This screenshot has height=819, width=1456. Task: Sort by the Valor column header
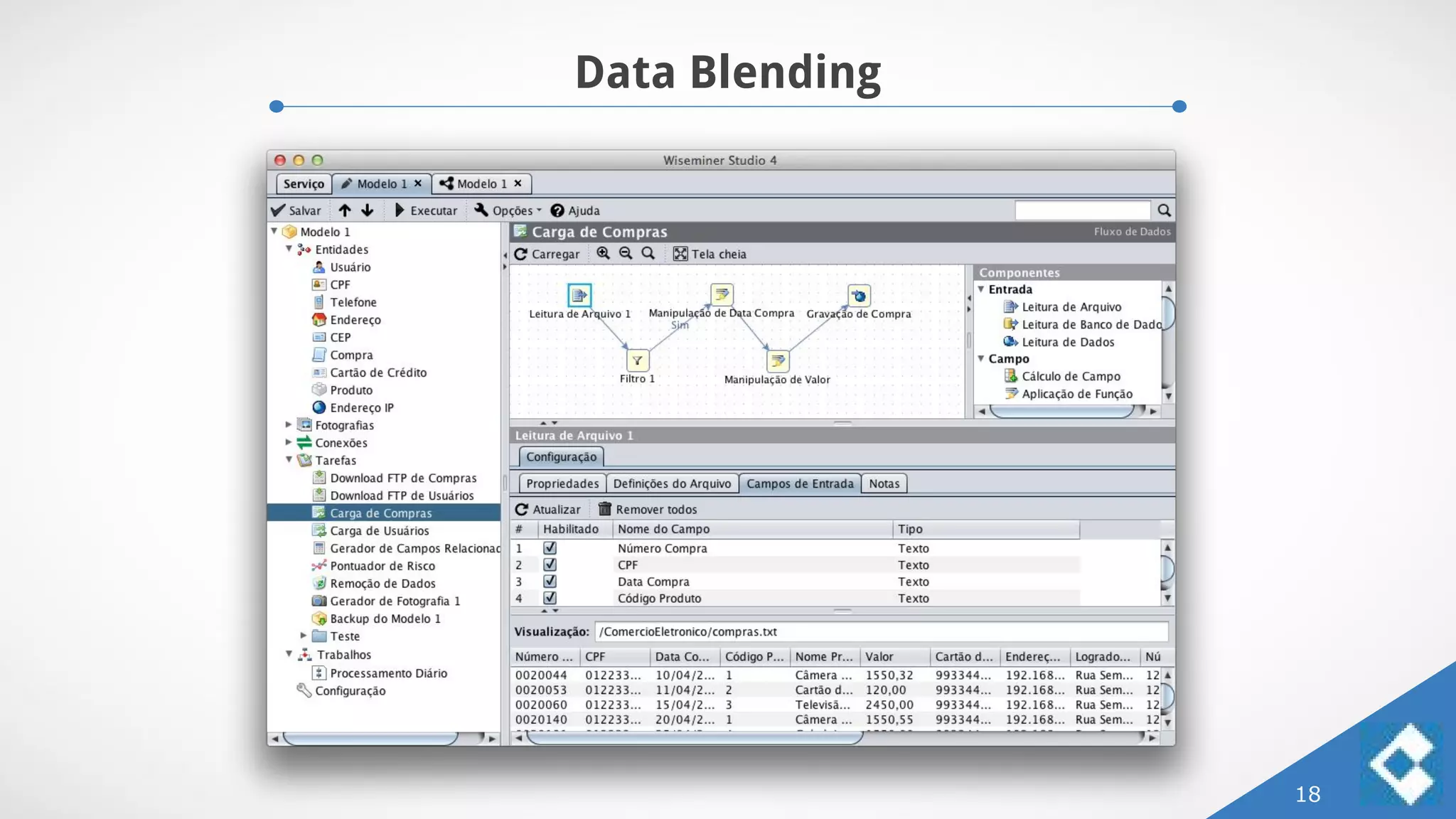point(894,657)
